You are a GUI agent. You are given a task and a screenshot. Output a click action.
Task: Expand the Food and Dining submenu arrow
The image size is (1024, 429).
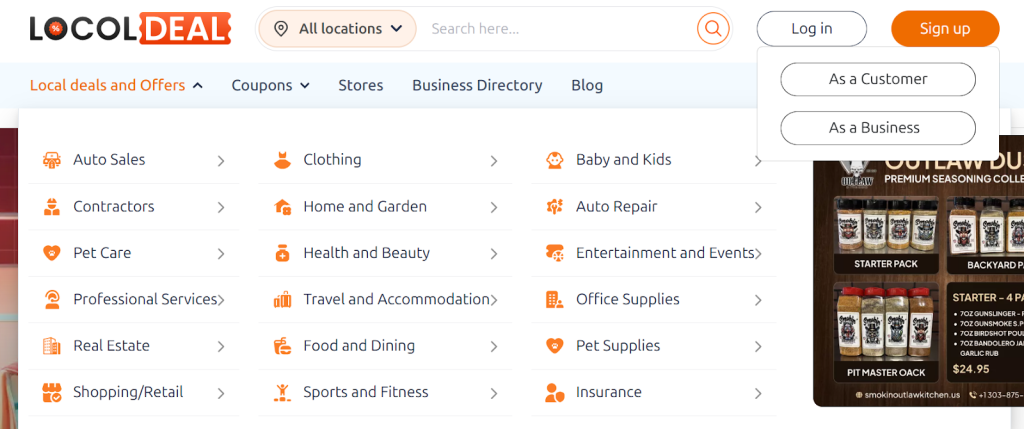pos(494,346)
